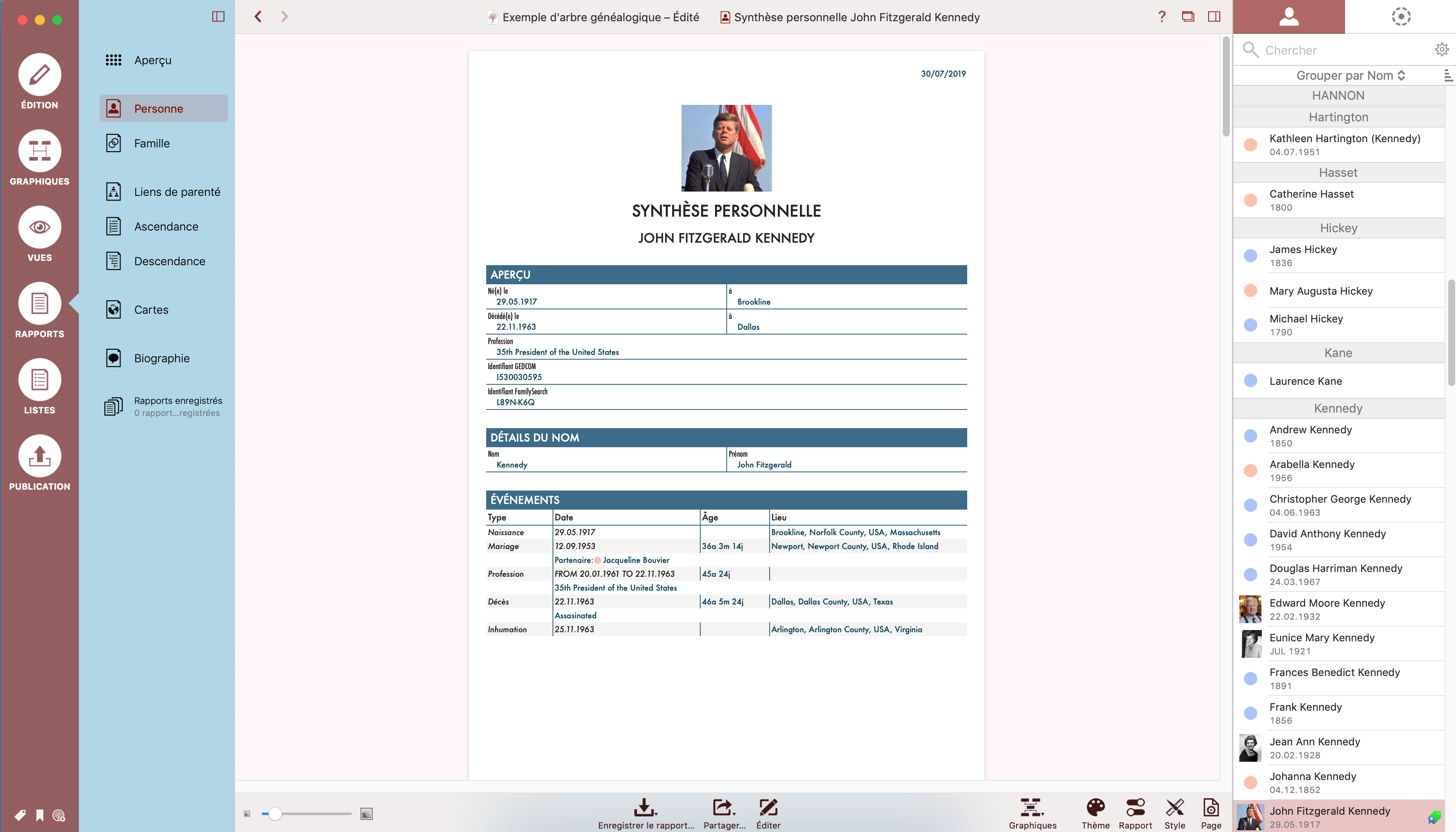Select Aperçu in the report list
The height and width of the screenshot is (832, 1456).
[x=163, y=60]
